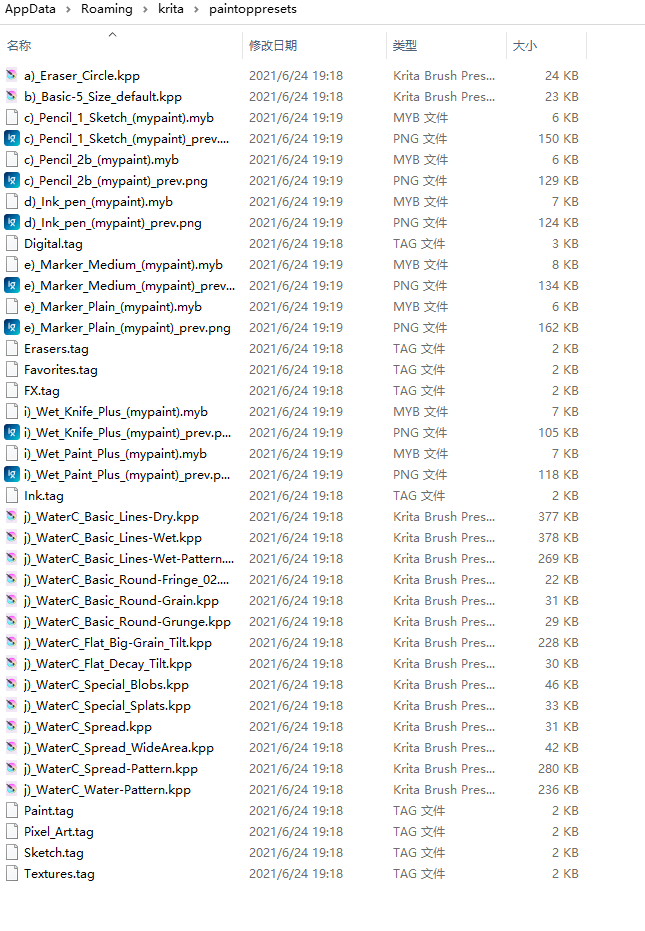Go to krita folder in breadcrumb
645x931 pixels.
pyautogui.click(x=170, y=9)
